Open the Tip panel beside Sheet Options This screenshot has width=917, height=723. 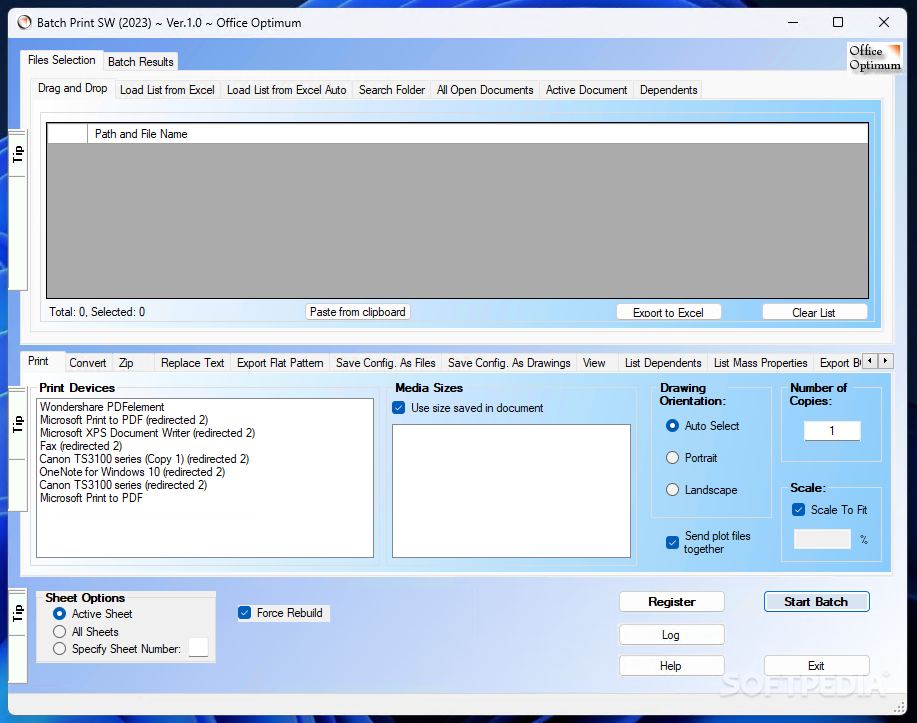18,612
